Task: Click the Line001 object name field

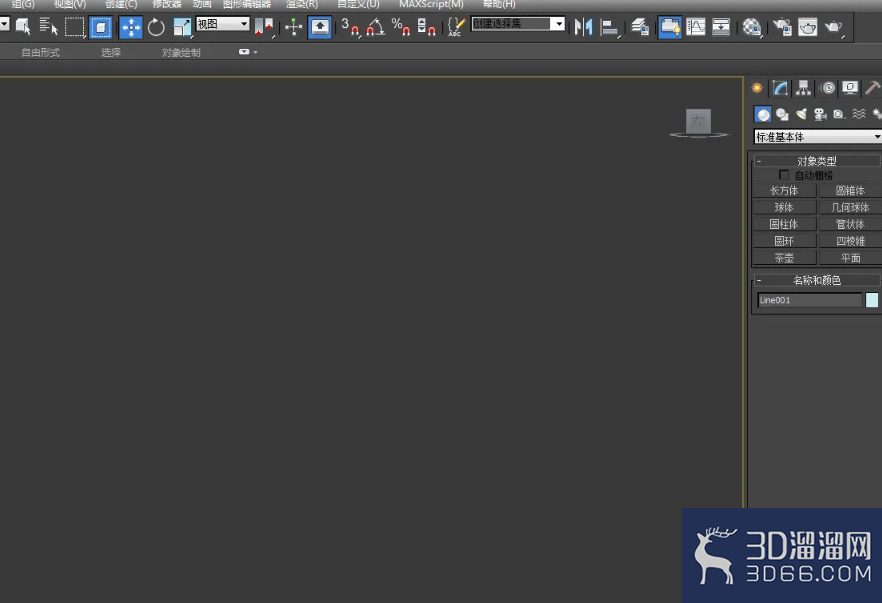Action: point(810,300)
